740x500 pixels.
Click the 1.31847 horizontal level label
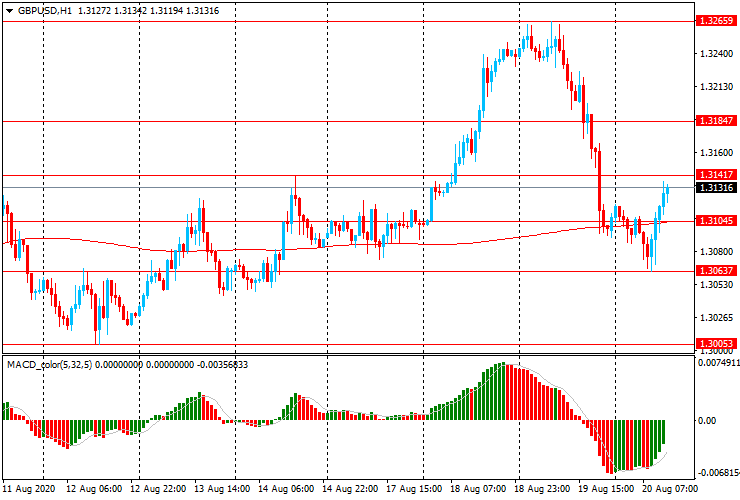coord(716,121)
